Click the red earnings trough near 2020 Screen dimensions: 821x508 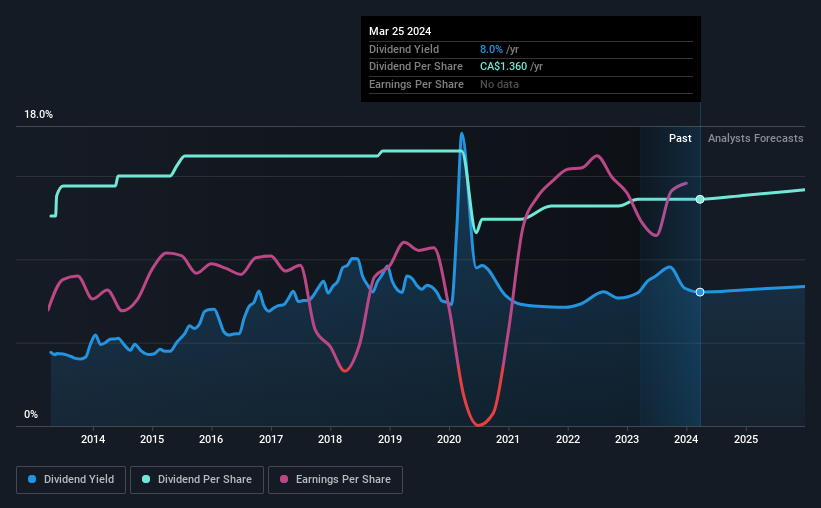pos(479,422)
